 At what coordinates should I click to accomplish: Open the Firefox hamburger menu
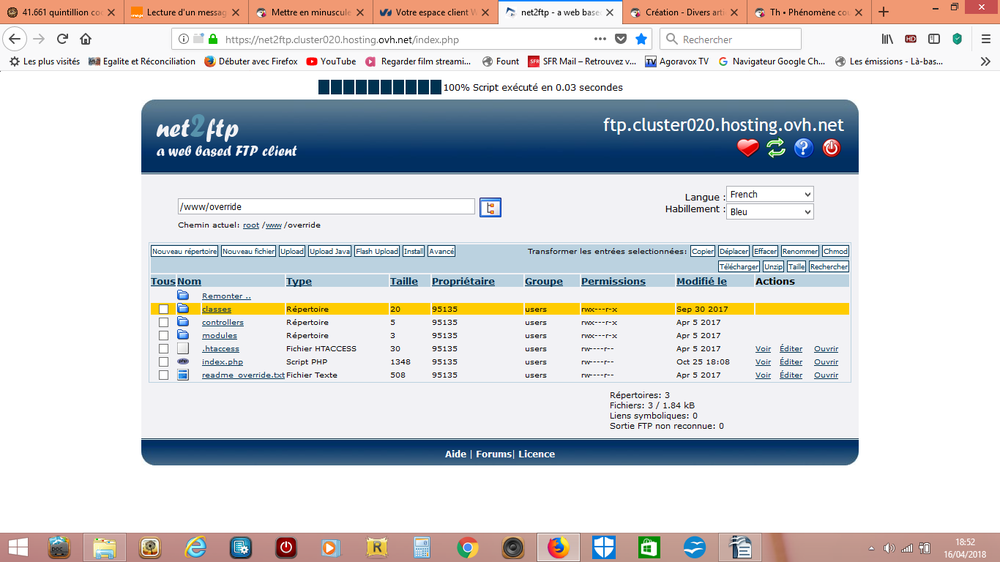[985, 39]
